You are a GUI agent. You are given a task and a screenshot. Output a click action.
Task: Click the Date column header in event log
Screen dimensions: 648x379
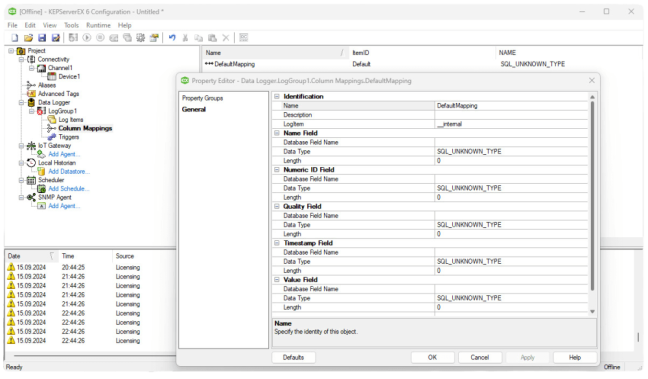click(x=31, y=256)
